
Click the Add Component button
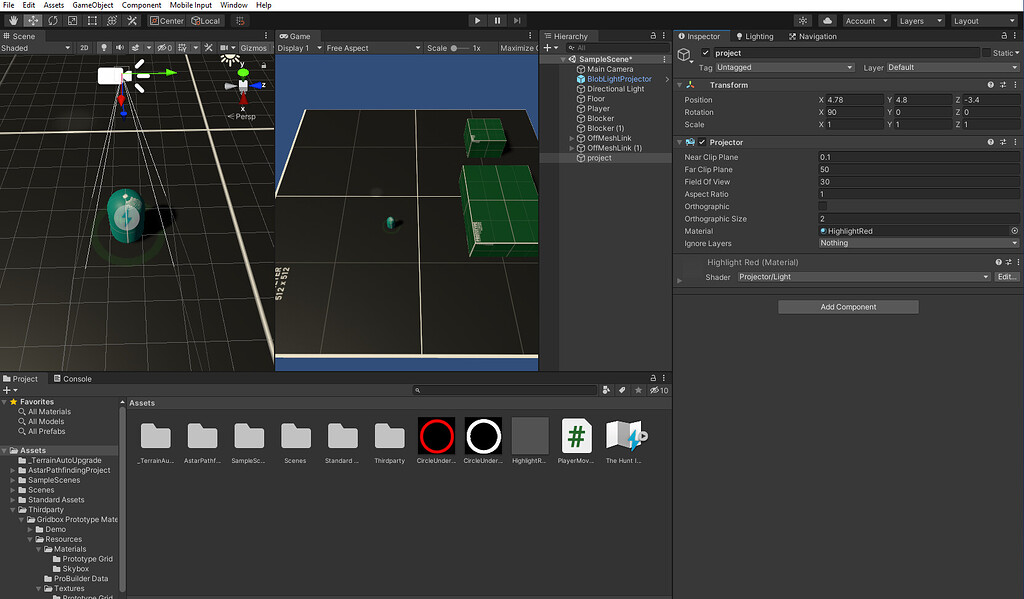pyautogui.click(x=848, y=306)
